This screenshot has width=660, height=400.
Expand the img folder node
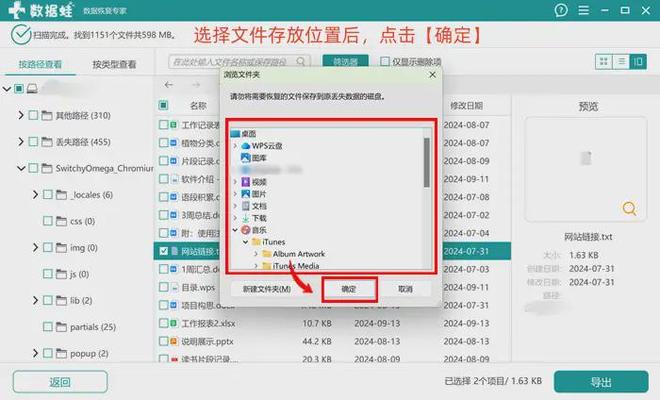click(x=35, y=247)
